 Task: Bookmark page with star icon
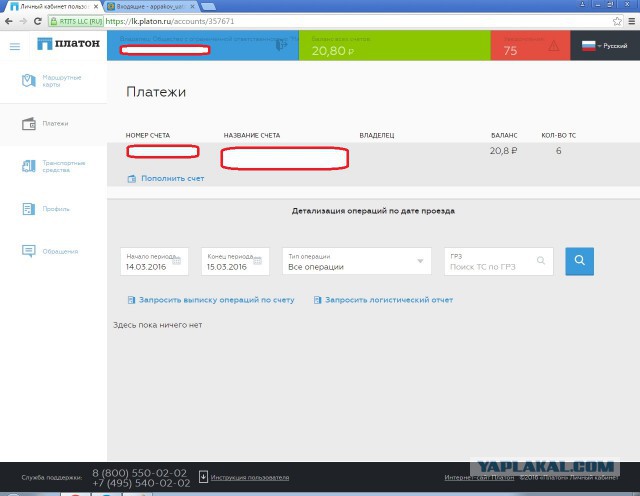617,21
